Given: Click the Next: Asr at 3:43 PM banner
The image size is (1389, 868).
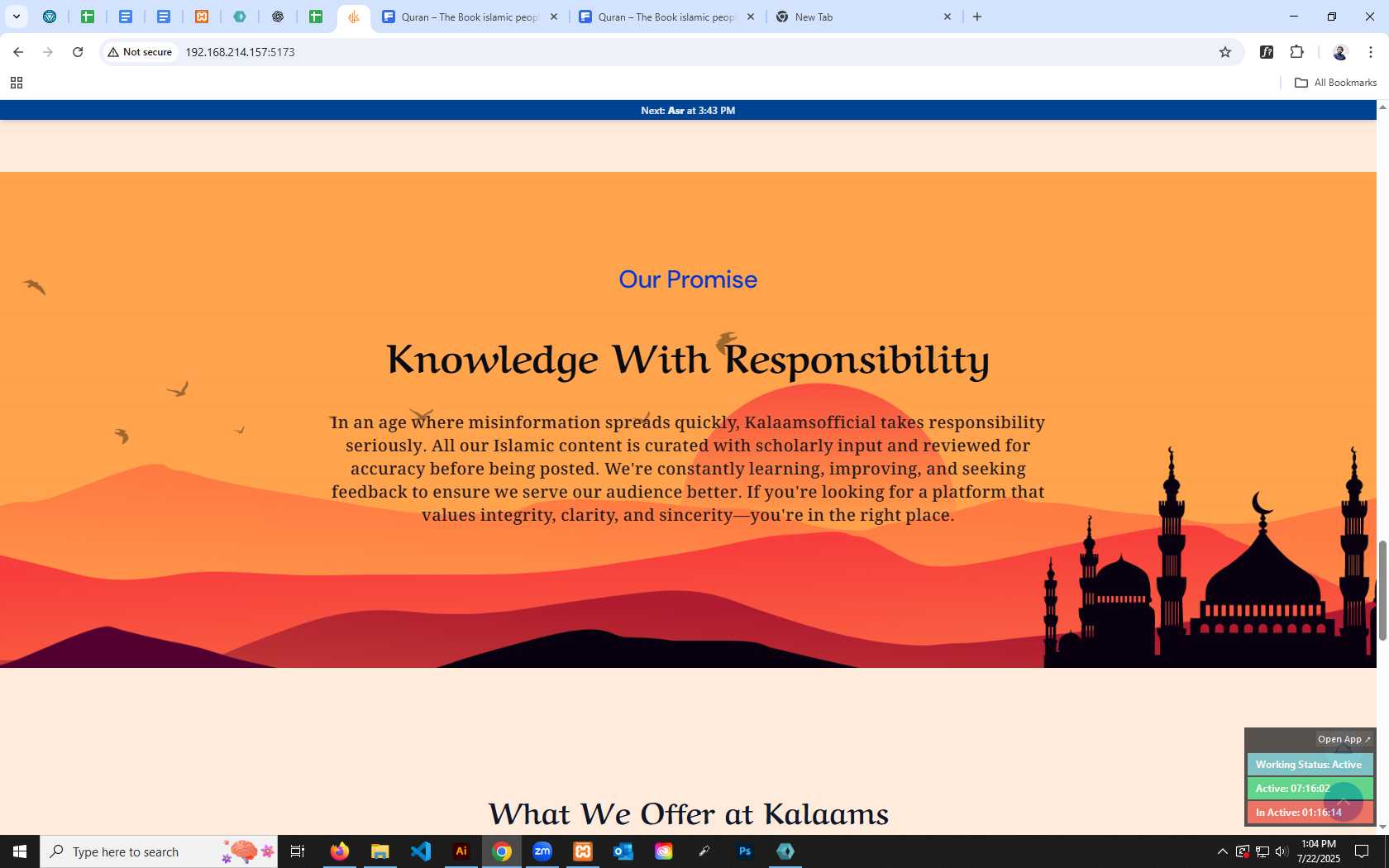Looking at the screenshot, I should pos(688,110).
